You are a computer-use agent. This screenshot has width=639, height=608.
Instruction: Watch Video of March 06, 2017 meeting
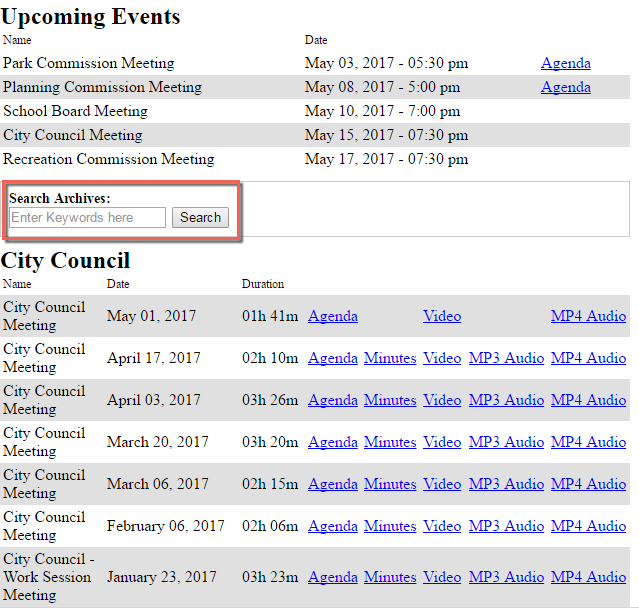(x=442, y=484)
